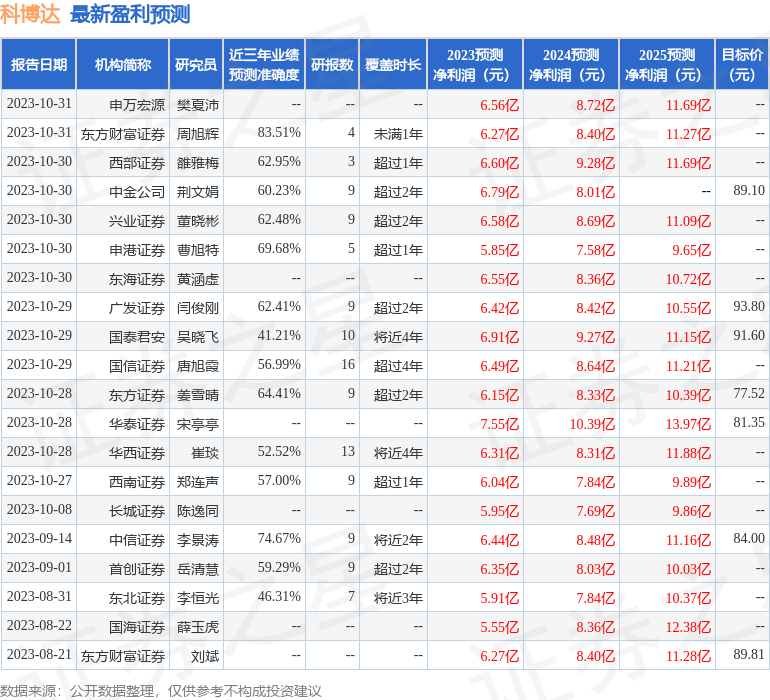
Task: Select the 2024预测净利润 column header
Action: [571, 64]
